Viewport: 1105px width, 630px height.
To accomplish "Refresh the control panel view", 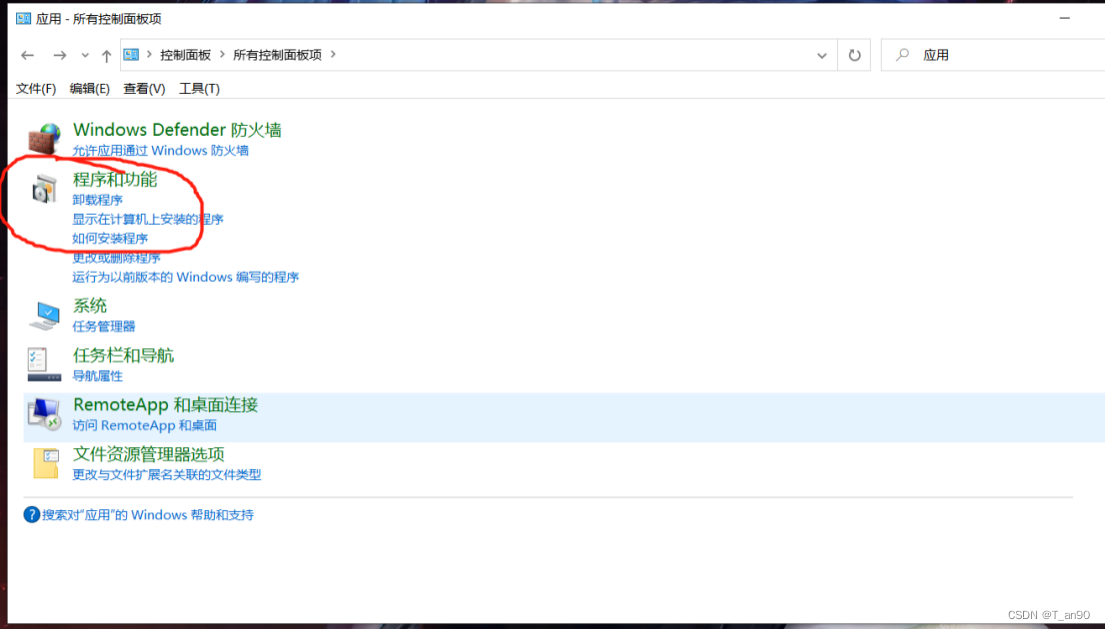I will tap(854, 55).
